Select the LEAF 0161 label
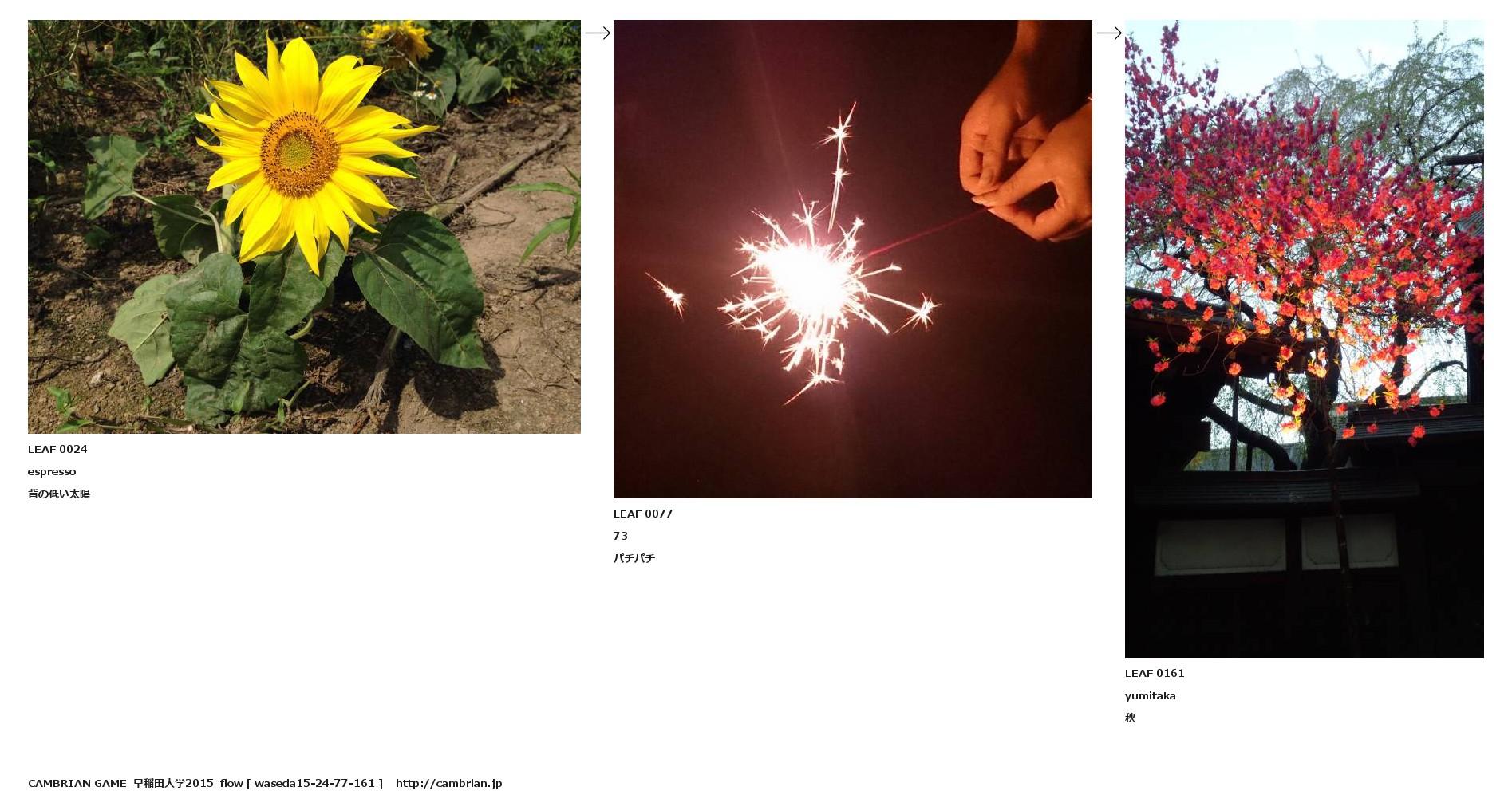 [1155, 673]
